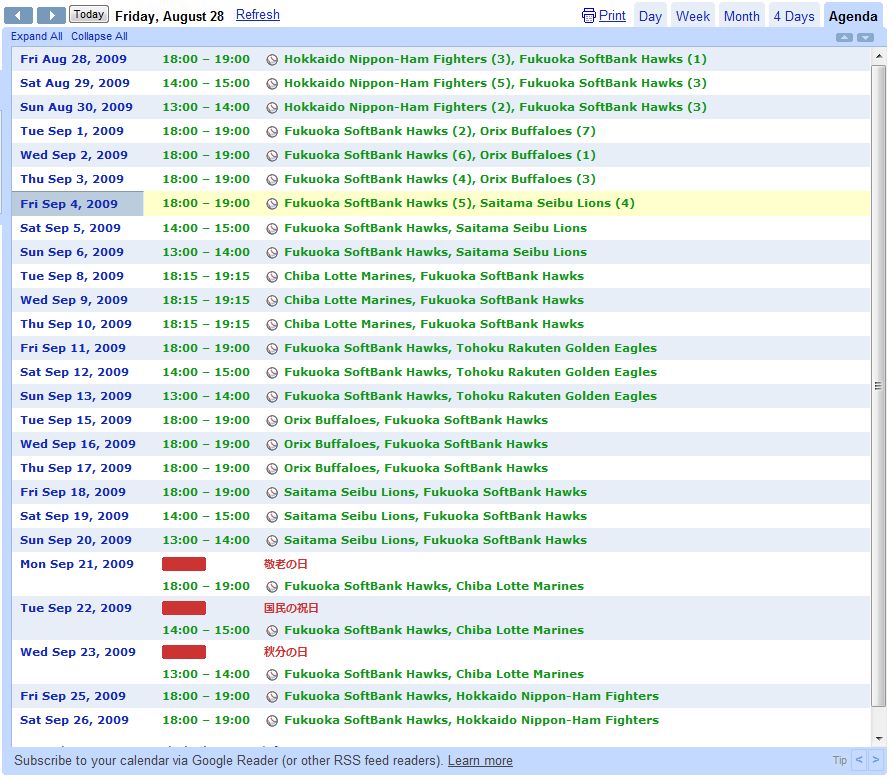Click red all-day bar on Mon Sep 21
The image size is (894, 779).
pyautogui.click(x=184, y=564)
